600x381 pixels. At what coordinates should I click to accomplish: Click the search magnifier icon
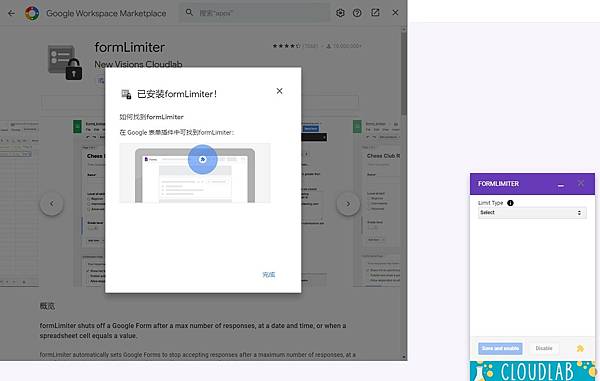189,13
